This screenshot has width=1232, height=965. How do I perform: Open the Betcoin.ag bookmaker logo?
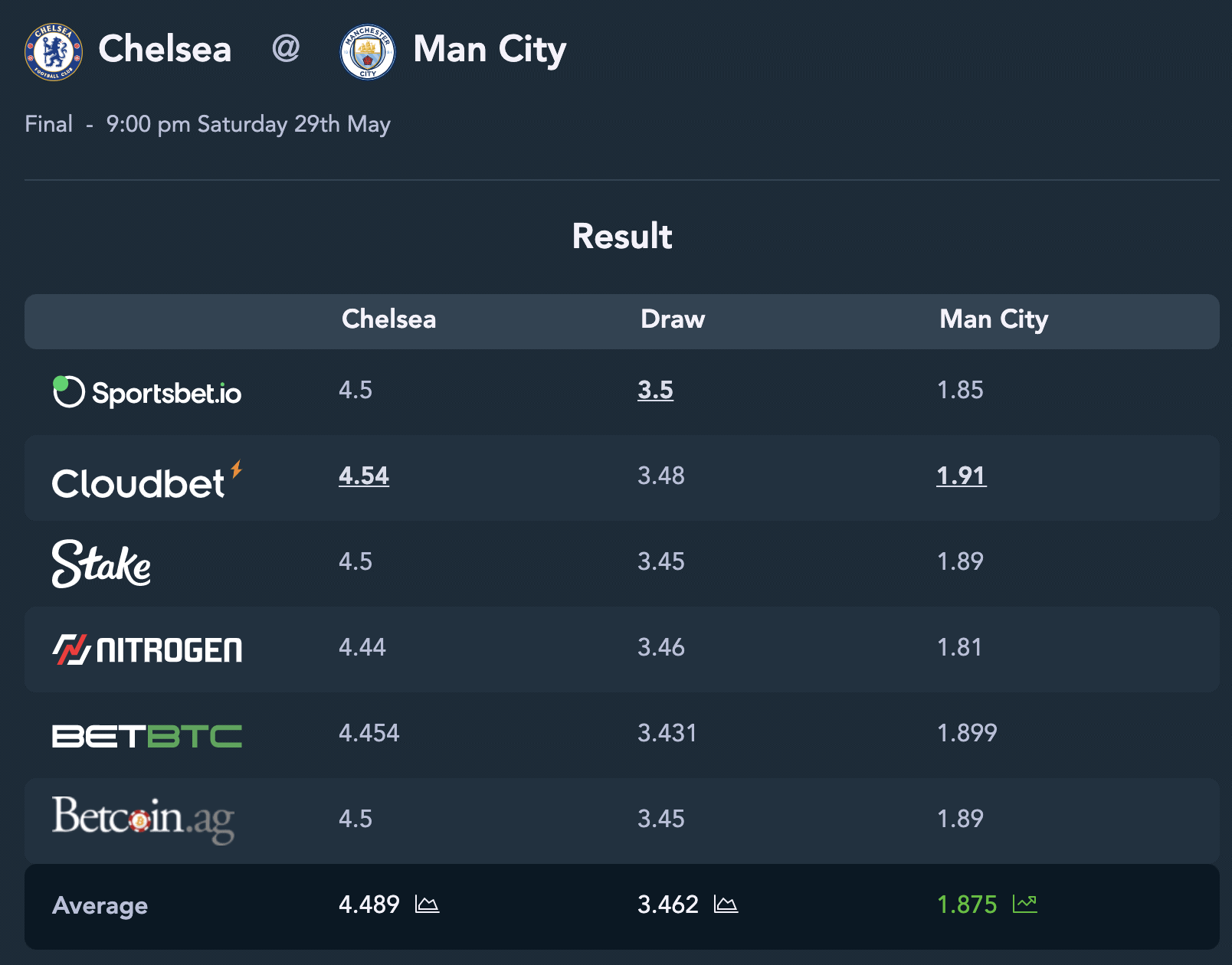[143, 819]
